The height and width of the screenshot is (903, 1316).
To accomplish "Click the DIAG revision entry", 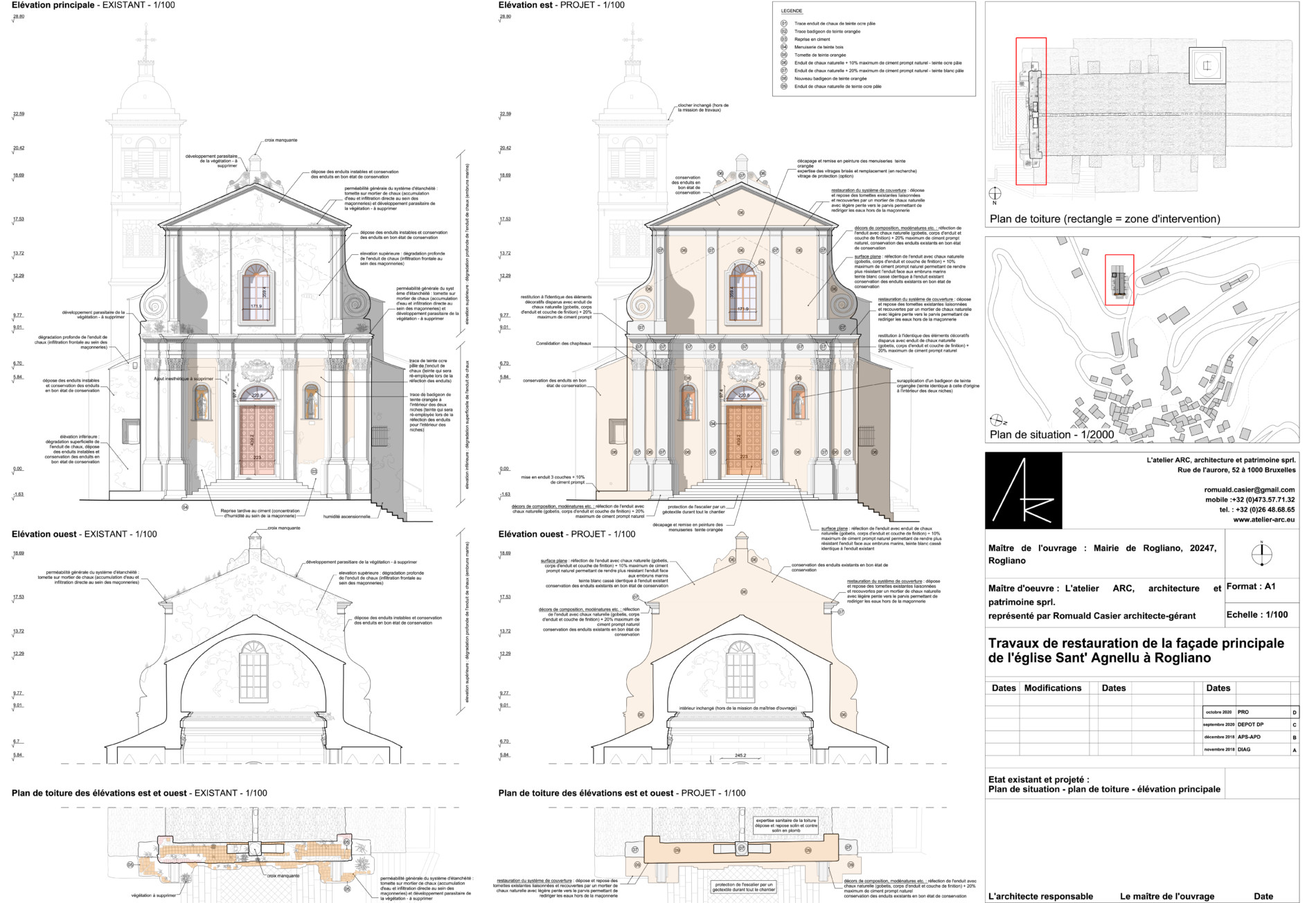I will click(x=1244, y=749).
